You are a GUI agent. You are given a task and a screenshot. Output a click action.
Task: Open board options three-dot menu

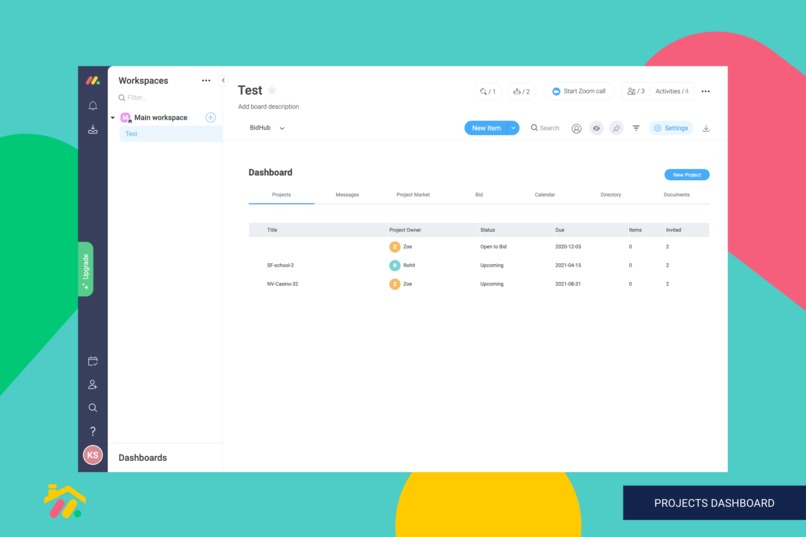706,91
